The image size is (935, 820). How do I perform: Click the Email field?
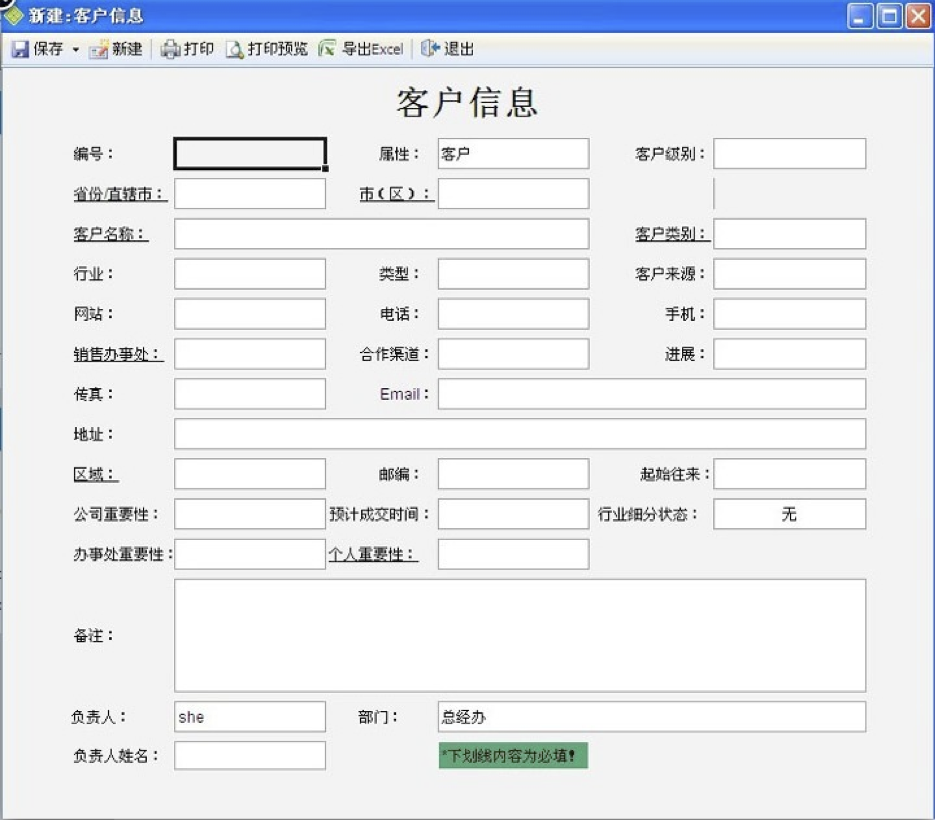[652, 394]
